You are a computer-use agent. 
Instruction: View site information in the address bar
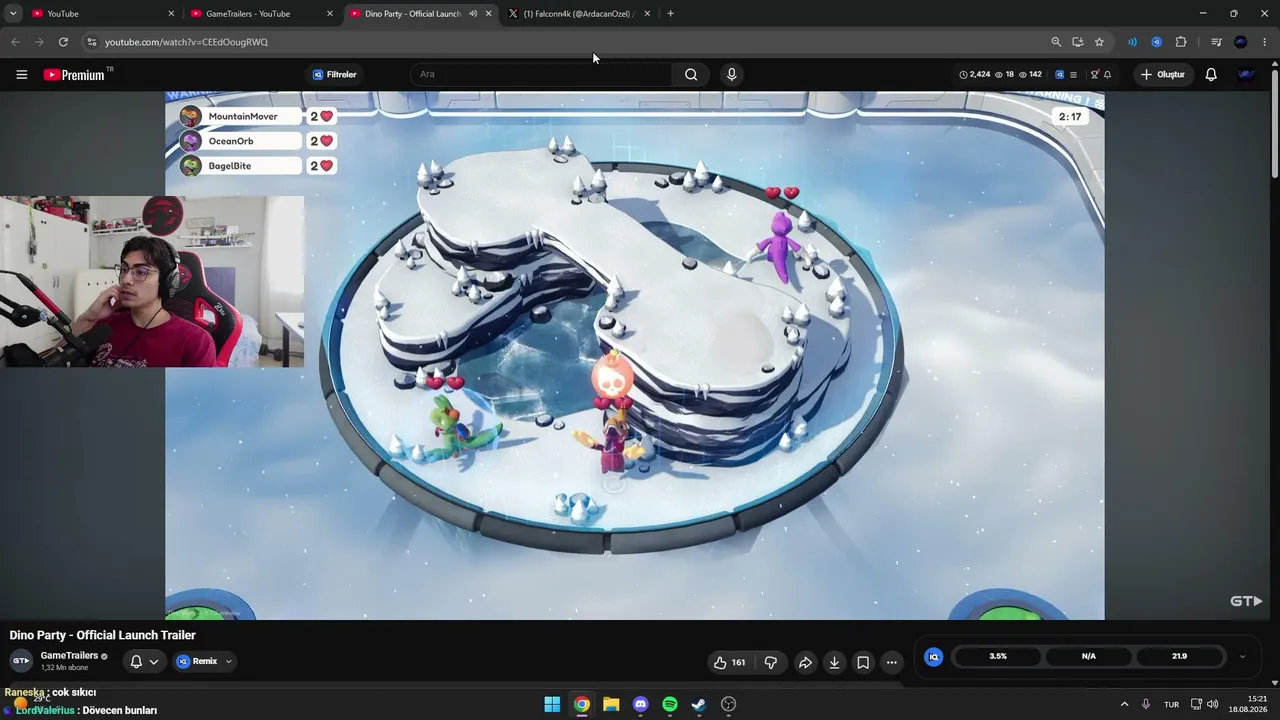[91, 42]
